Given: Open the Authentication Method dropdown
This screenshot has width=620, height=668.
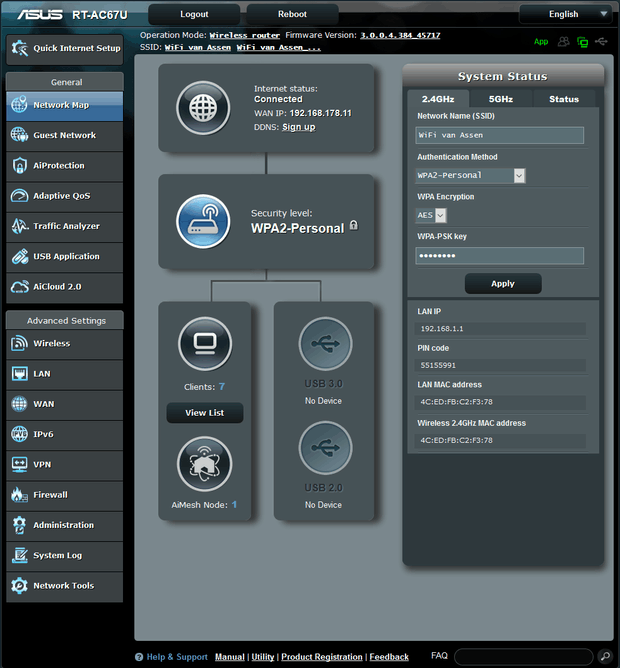Looking at the screenshot, I should (x=470, y=176).
